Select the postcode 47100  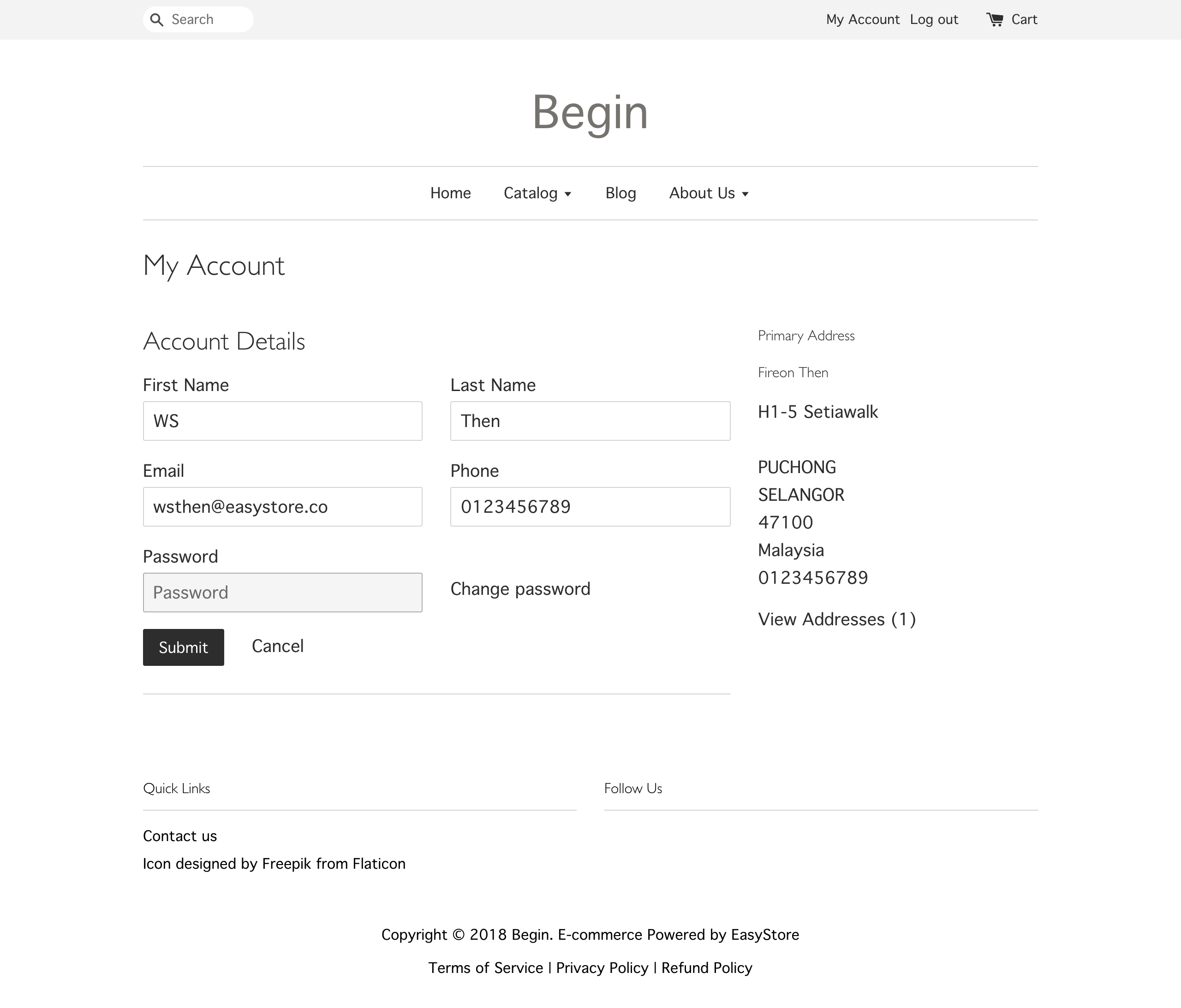pos(786,522)
